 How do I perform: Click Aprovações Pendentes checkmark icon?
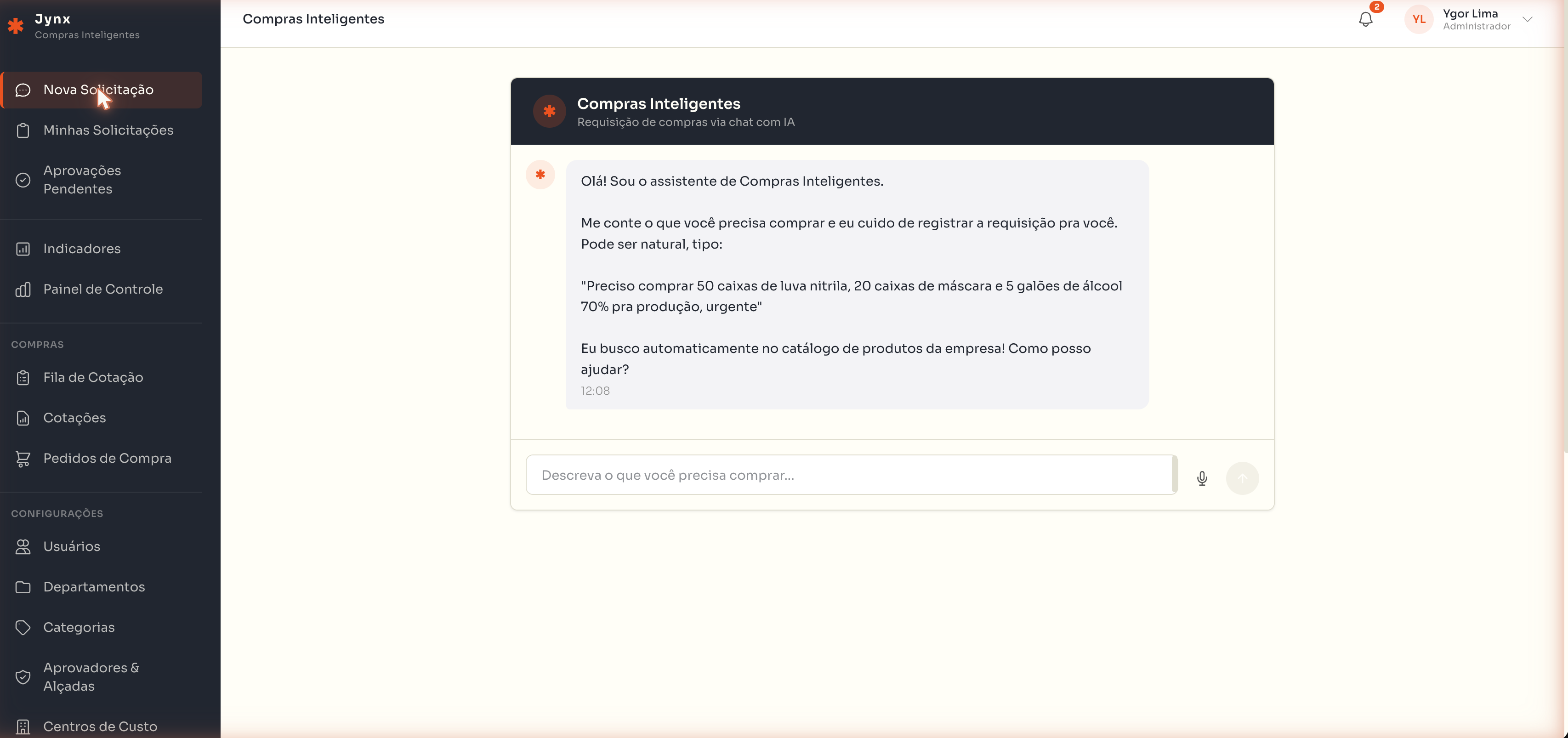[23, 180]
